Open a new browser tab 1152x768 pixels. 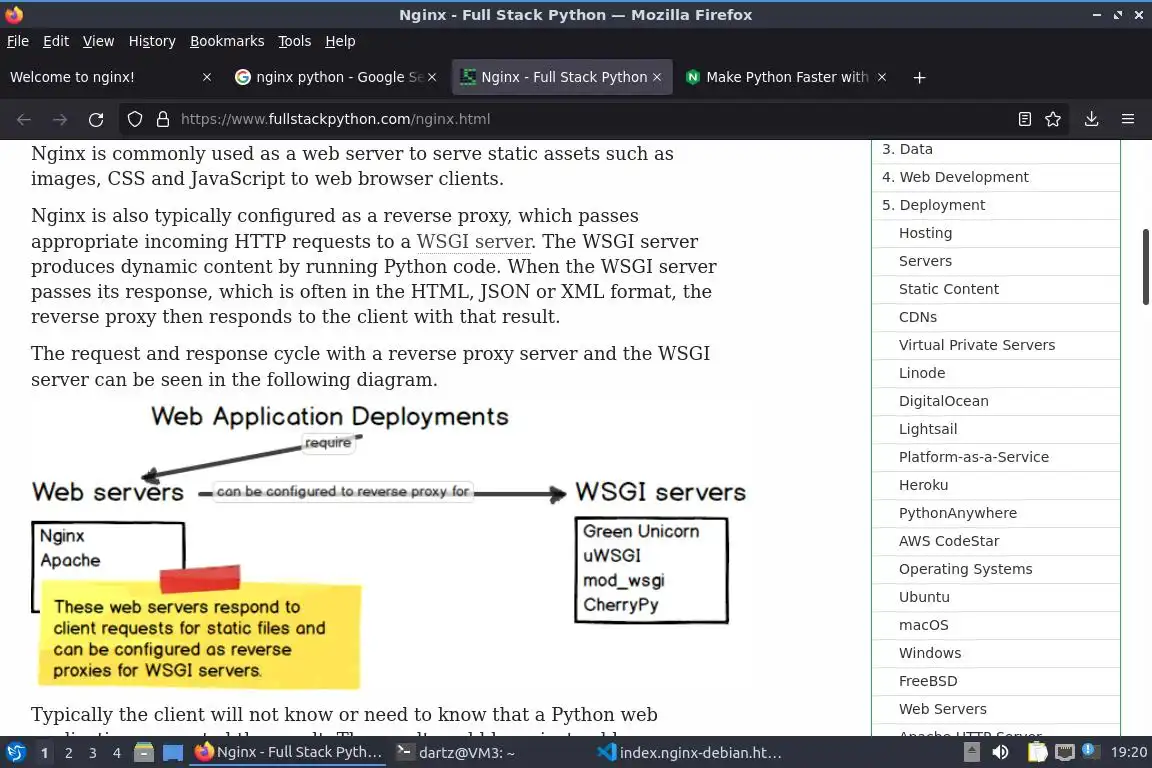coord(919,77)
